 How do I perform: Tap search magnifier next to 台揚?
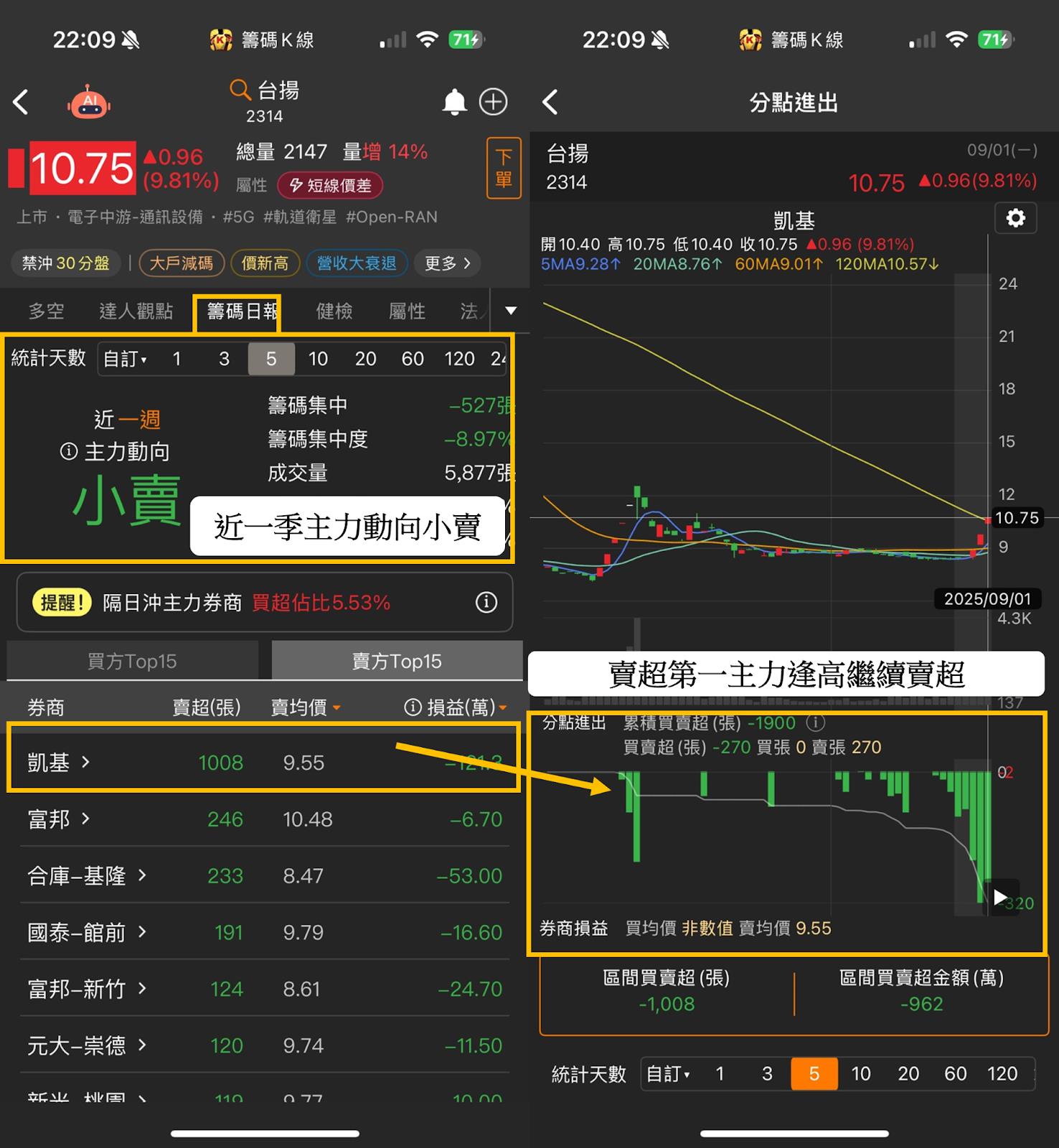240,90
